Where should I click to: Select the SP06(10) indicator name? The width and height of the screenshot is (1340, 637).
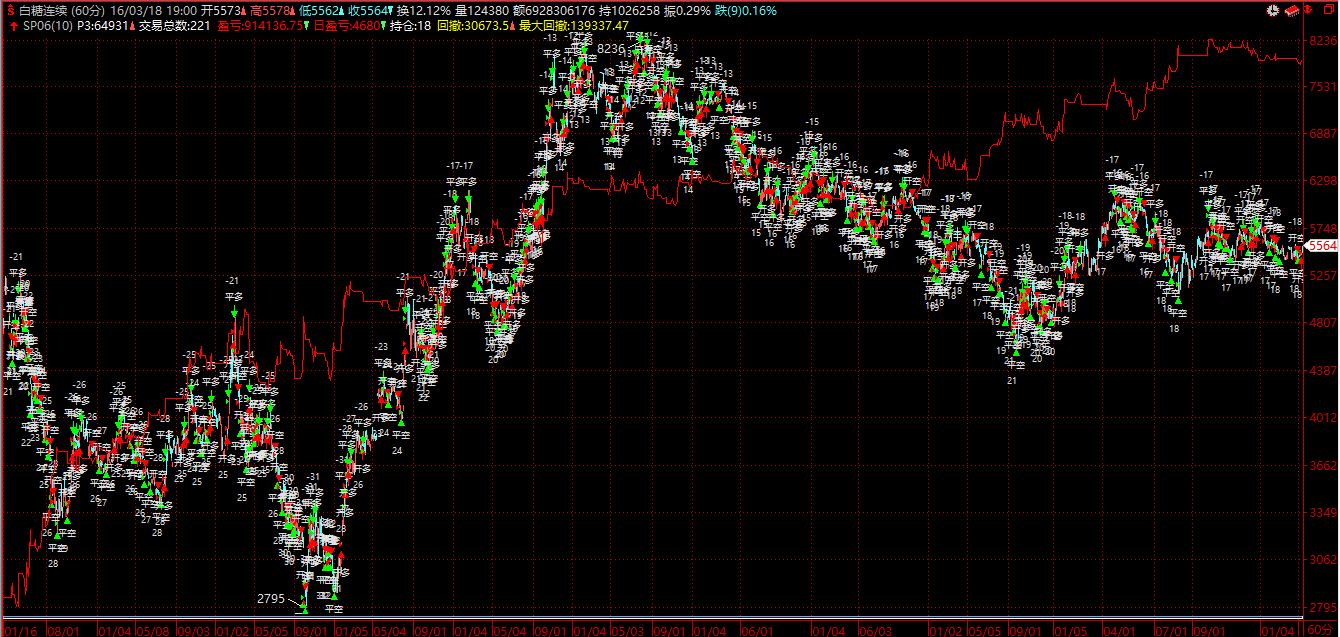point(48,25)
